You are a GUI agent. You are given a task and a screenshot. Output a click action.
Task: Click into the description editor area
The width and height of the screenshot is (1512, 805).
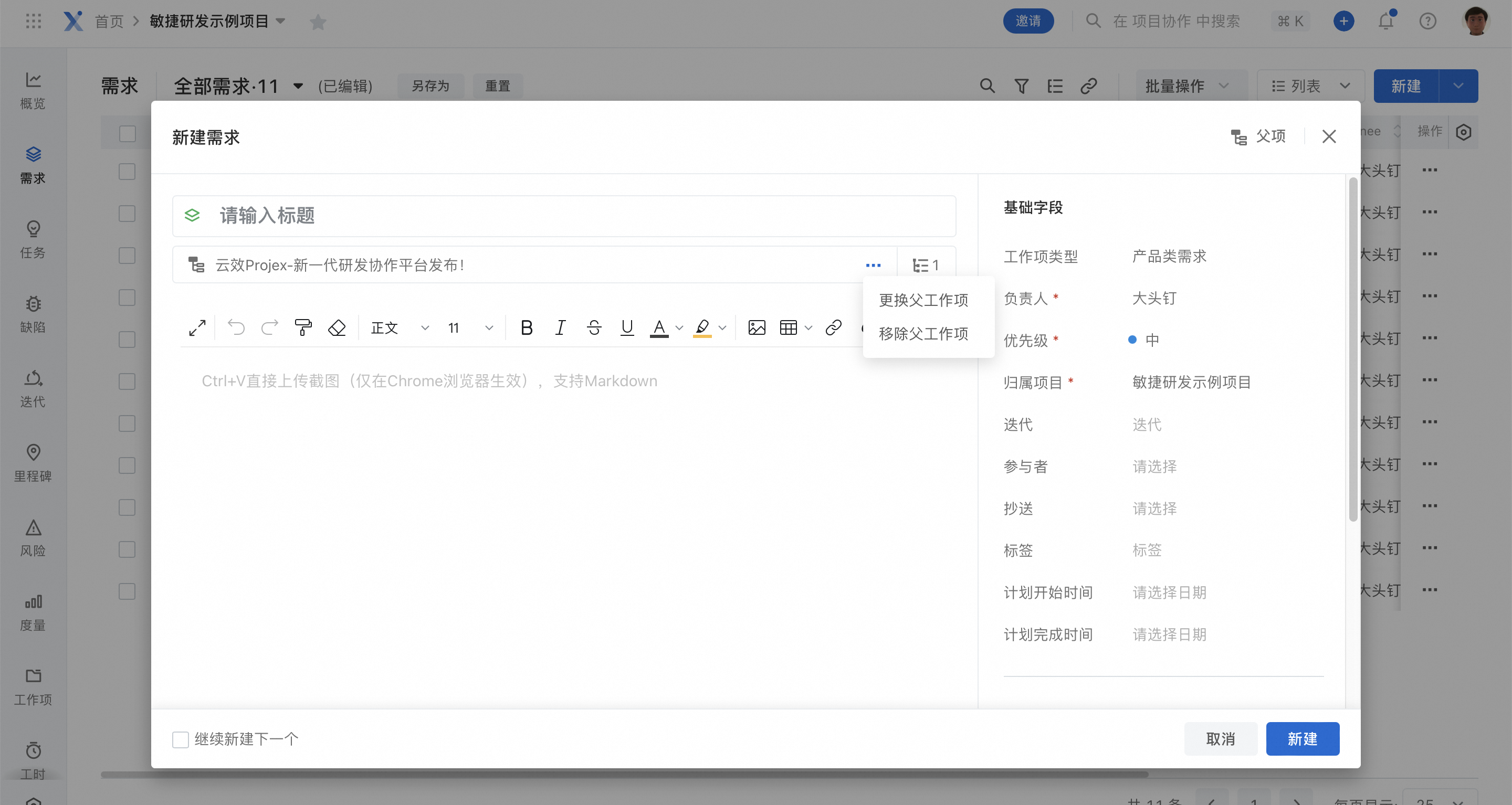(x=564, y=522)
